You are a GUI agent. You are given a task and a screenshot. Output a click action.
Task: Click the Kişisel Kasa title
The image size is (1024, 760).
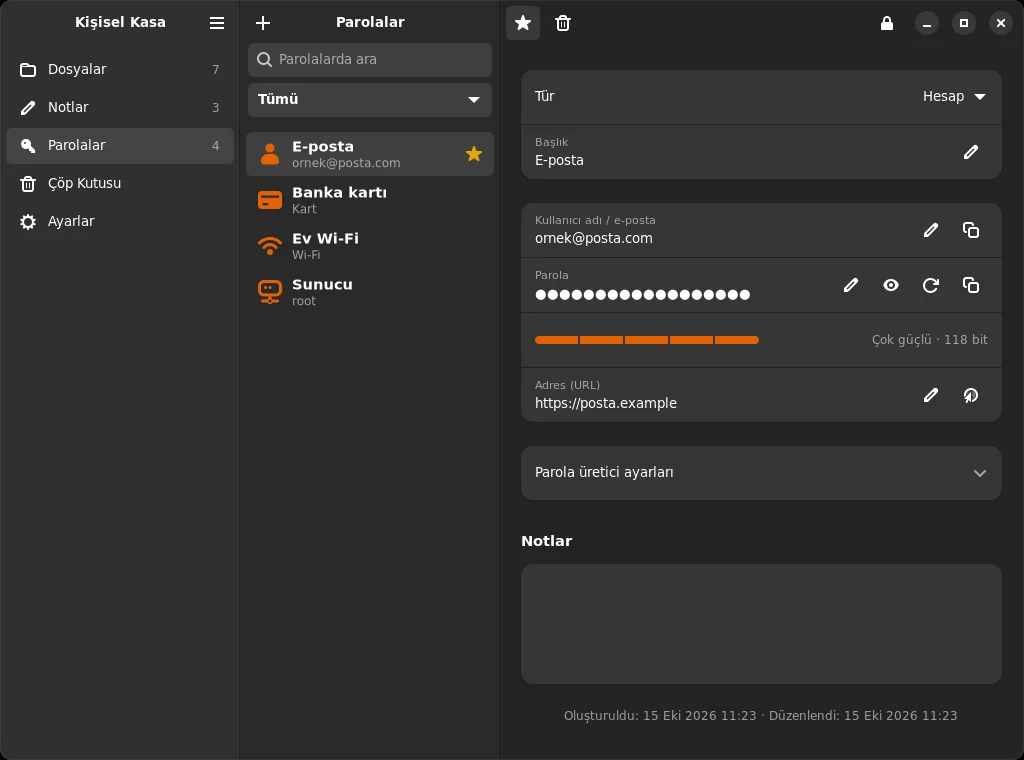pyautogui.click(x=120, y=22)
